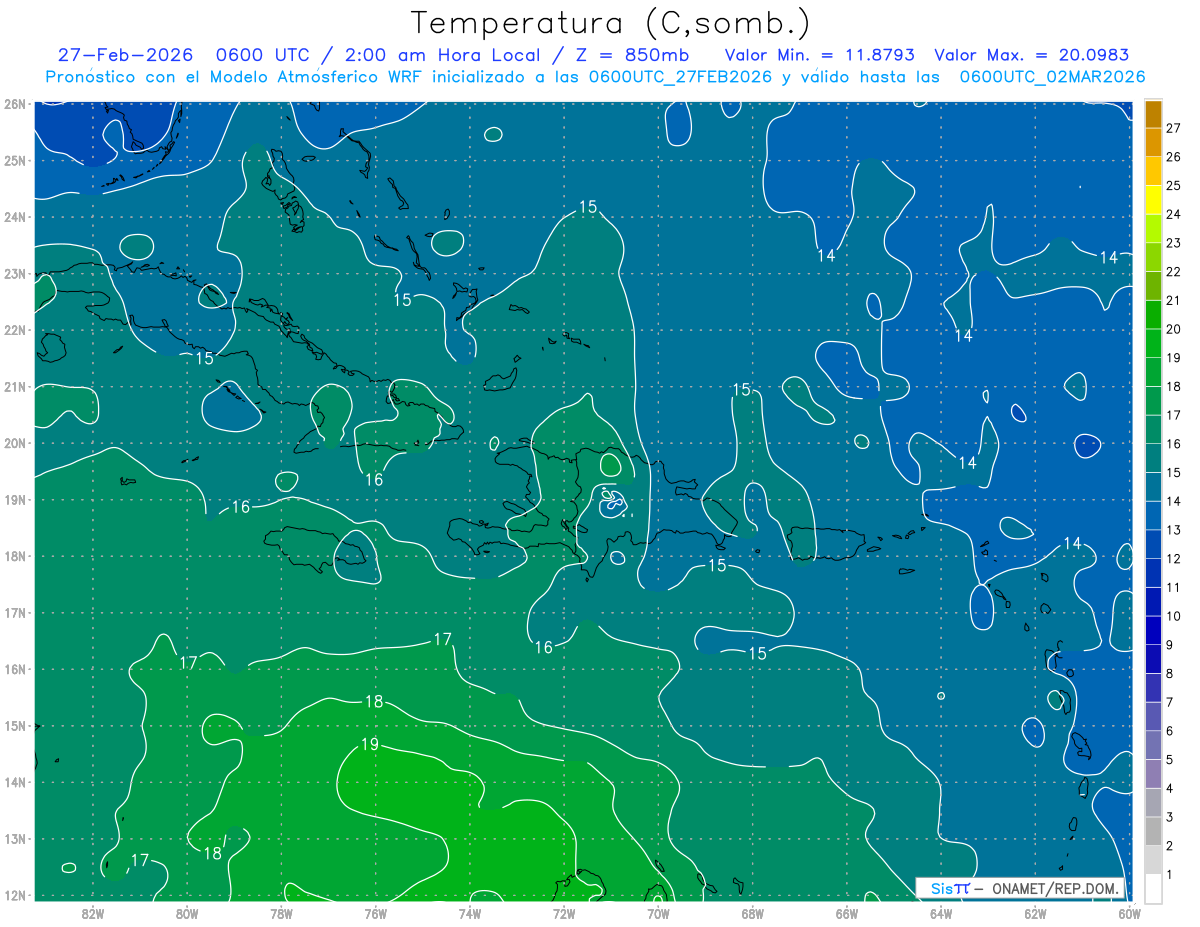Click 'Pronóstico con el Modelo Atmosferico WRF' text
This screenshot has height=927, width=1200.
pos(234,77)
